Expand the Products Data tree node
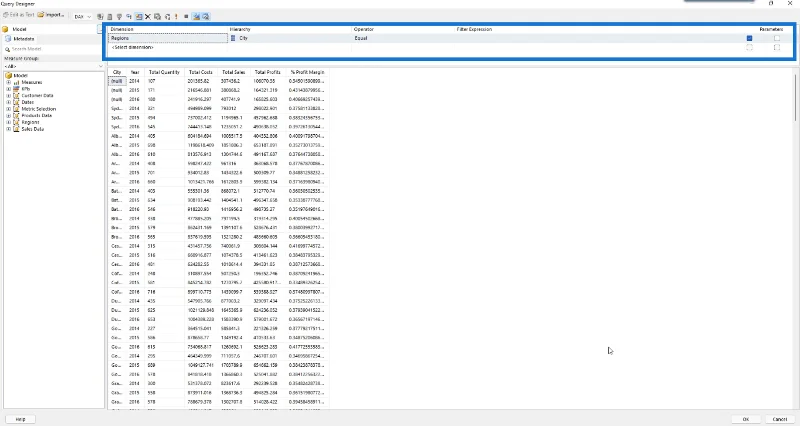This screenshot has height=426, width=800. (8, 115)
